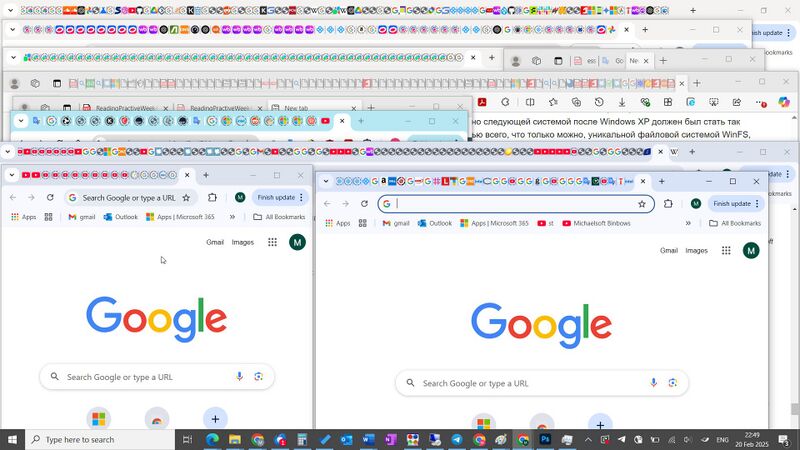
Task: Click Google Lens icon in left search box
Action: point(259,377)
